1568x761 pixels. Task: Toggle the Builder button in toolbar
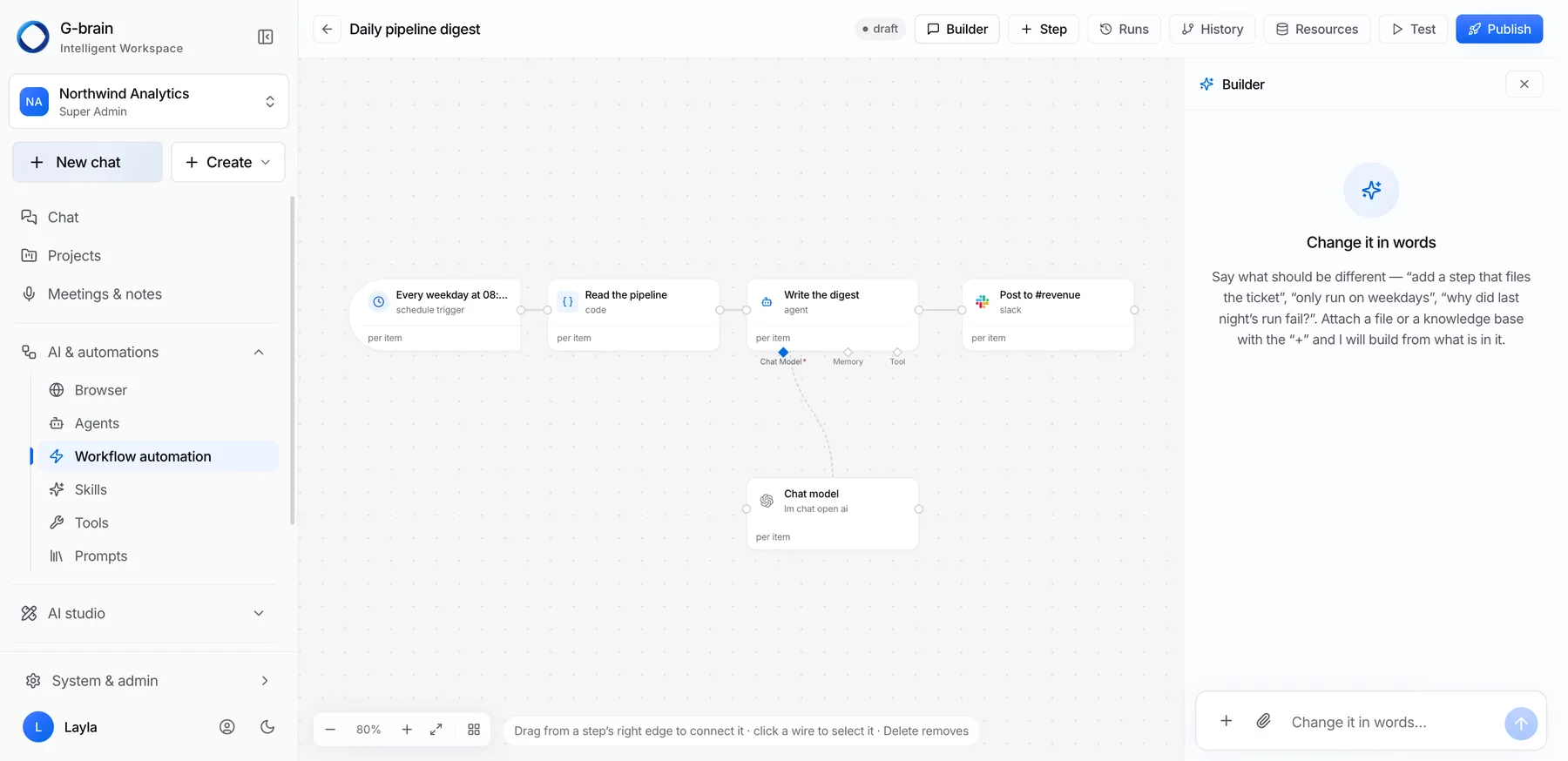pyautogui.click(x=956, y=29)
